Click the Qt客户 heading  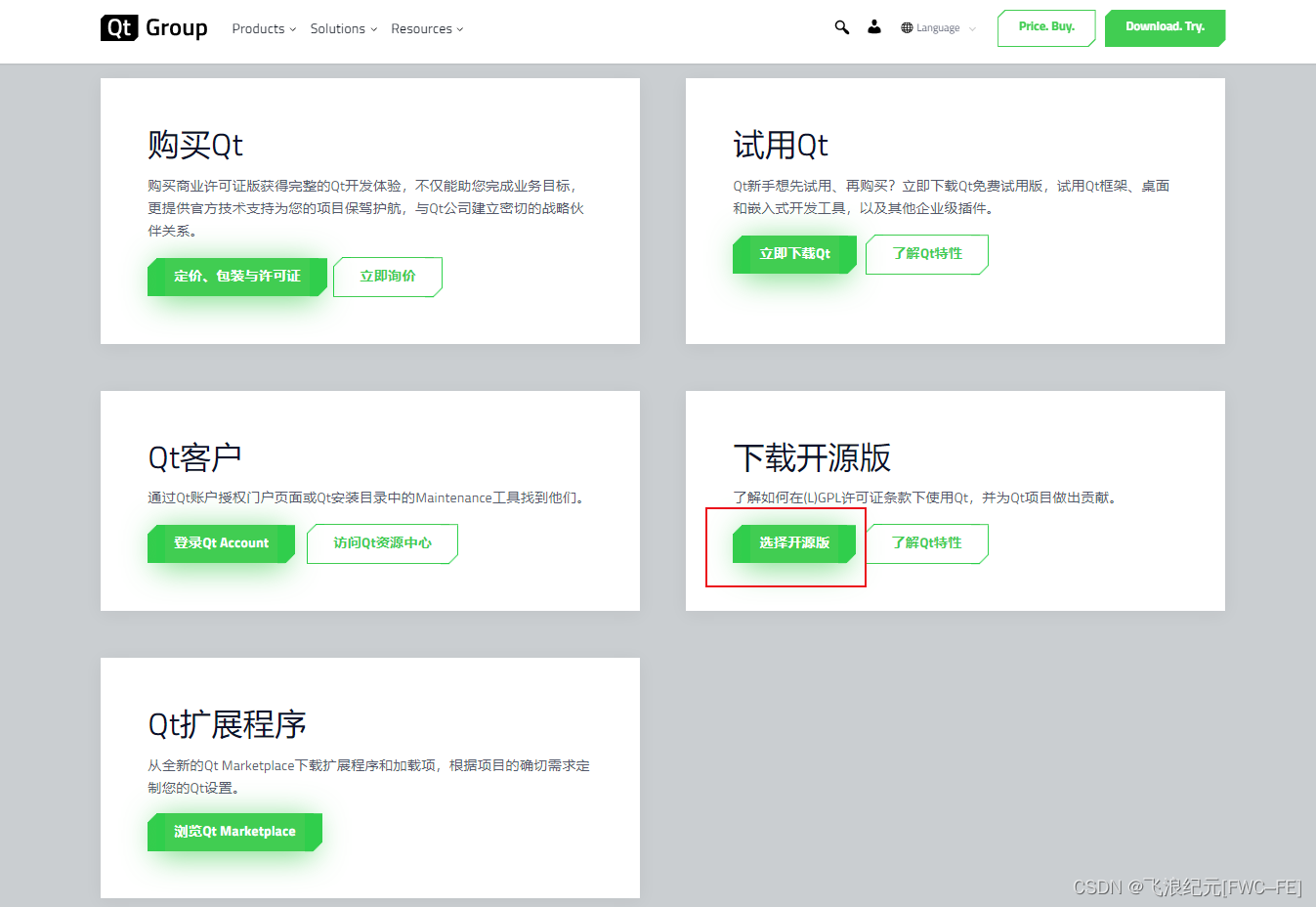point(194,457)
